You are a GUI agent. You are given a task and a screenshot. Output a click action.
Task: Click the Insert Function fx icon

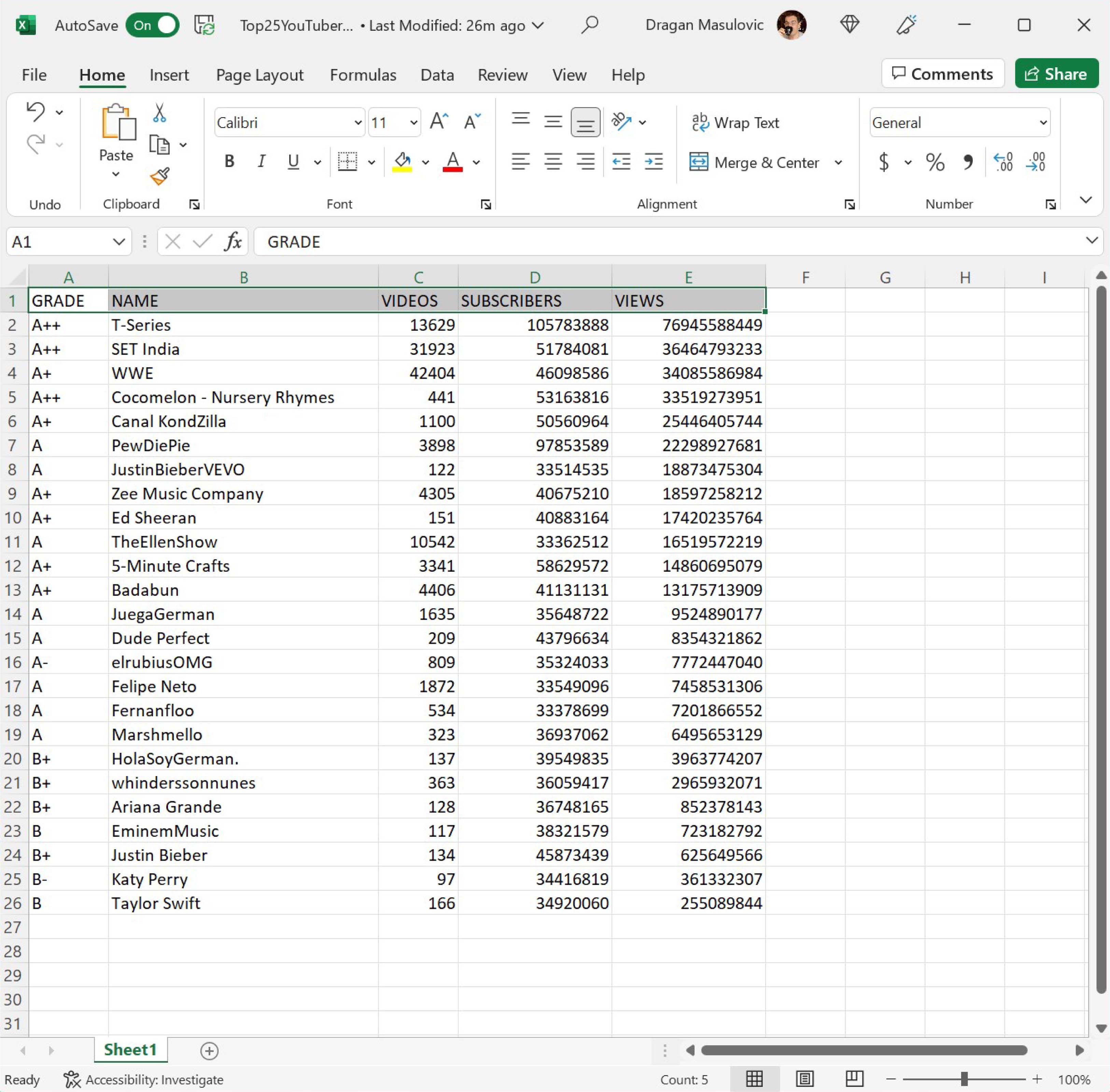(x=232, y=241)
